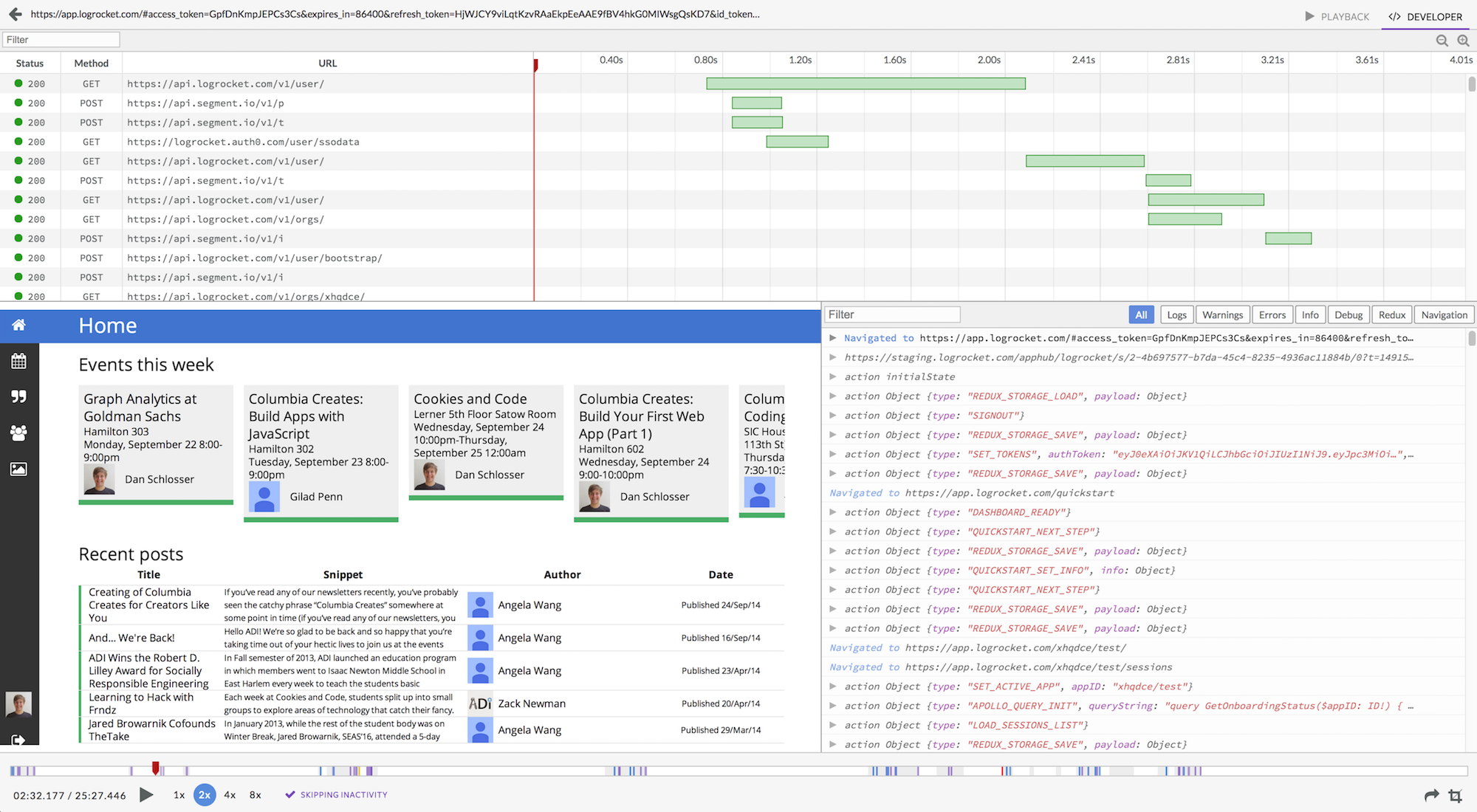The height and width of the screenshot is (812, 1477).
Task: Click the red playhead on the session timeline
Action: pos(155,768)
